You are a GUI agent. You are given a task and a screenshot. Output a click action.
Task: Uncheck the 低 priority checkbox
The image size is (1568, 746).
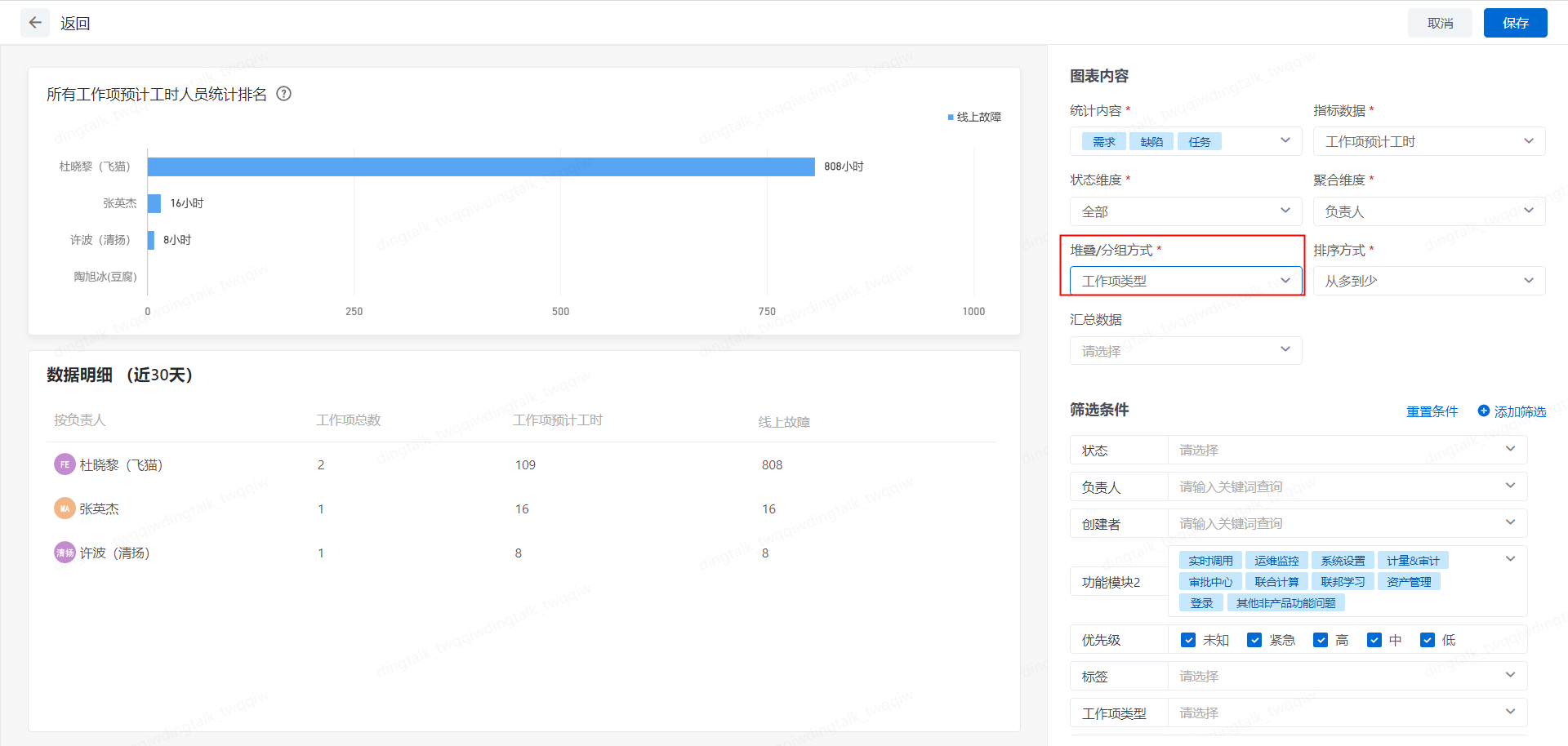click(x=1428, y=640)
